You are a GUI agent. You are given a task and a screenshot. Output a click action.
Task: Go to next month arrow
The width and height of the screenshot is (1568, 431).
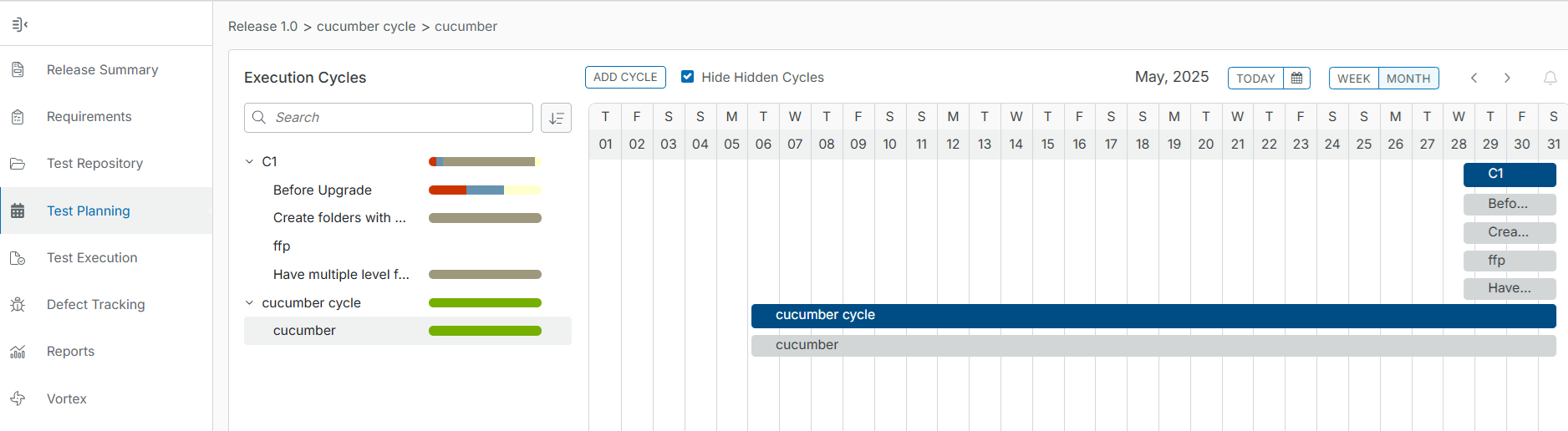[1507, 78]
